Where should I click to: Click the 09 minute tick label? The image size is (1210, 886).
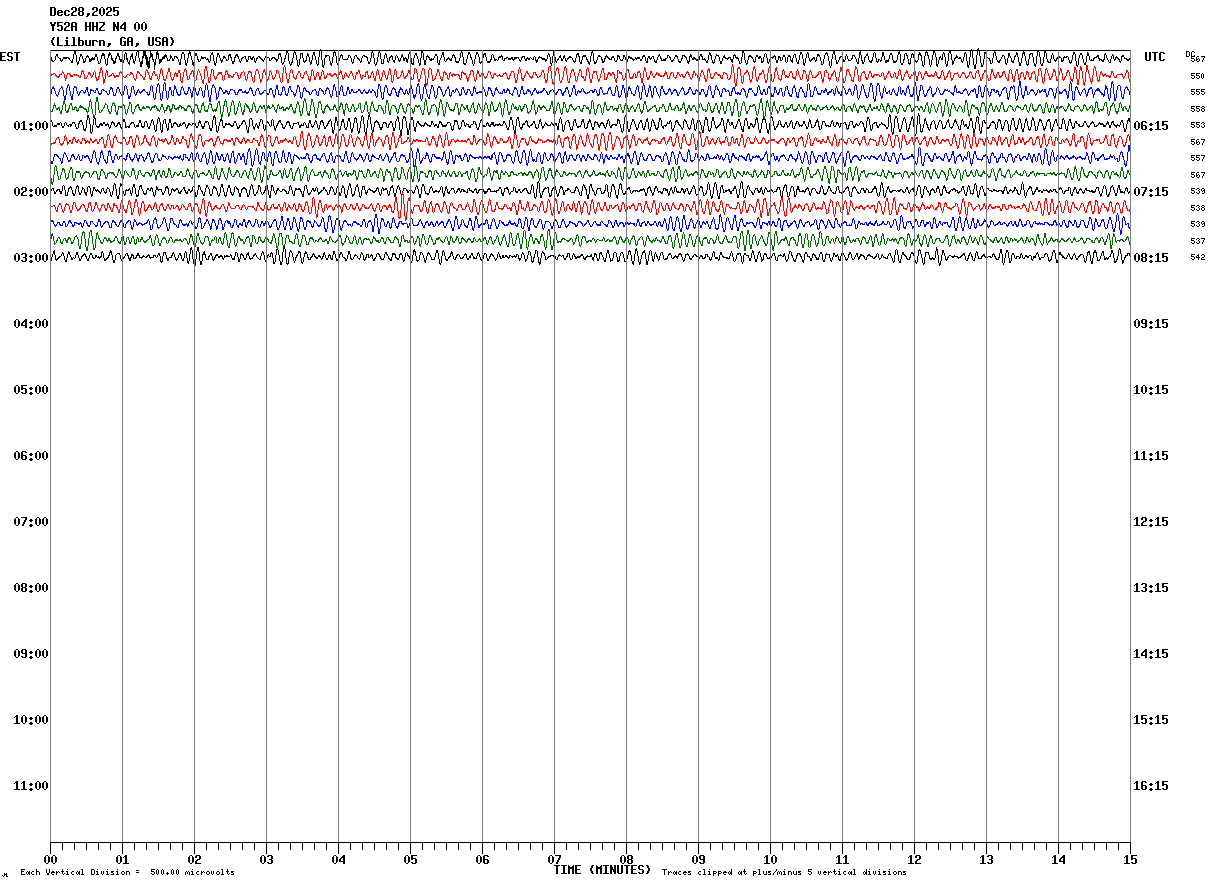(698, 860)
